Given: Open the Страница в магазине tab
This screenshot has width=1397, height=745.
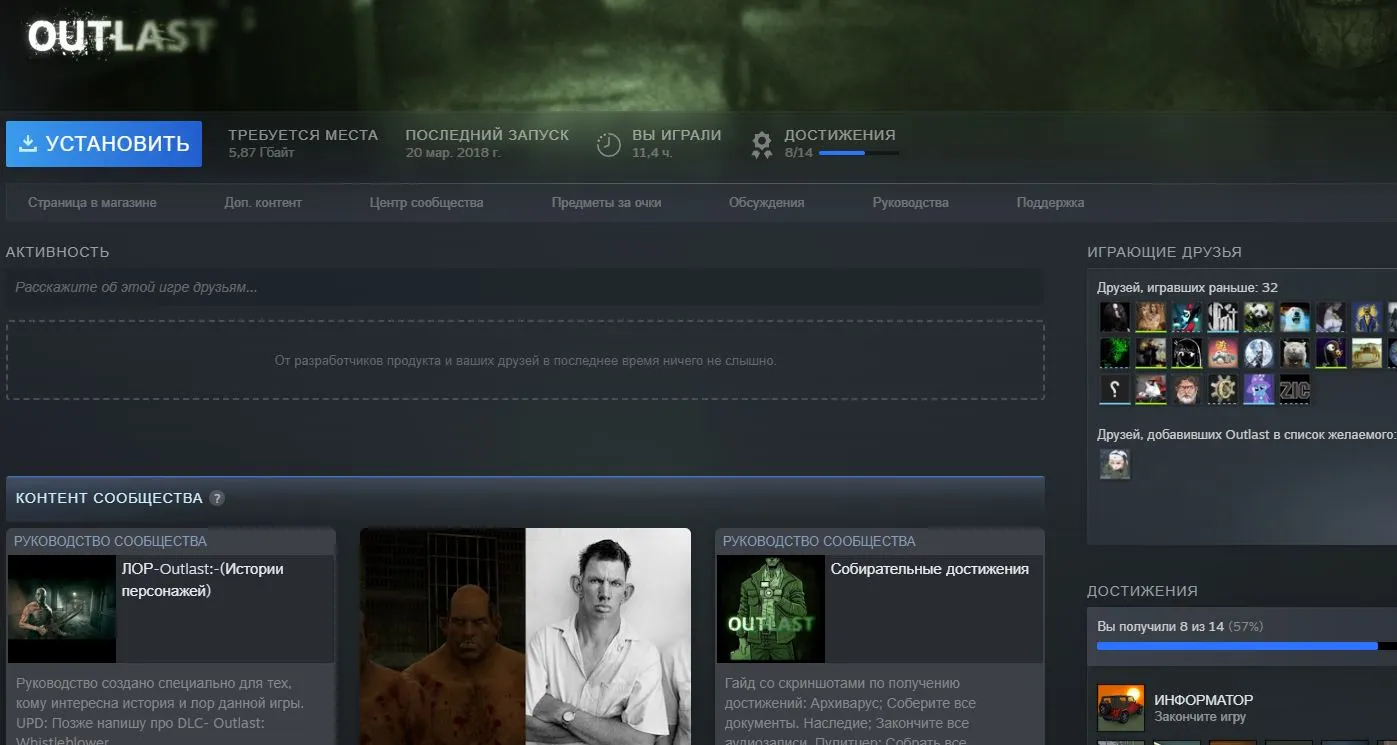Looking at the screenshot, I should click(92, 202).
